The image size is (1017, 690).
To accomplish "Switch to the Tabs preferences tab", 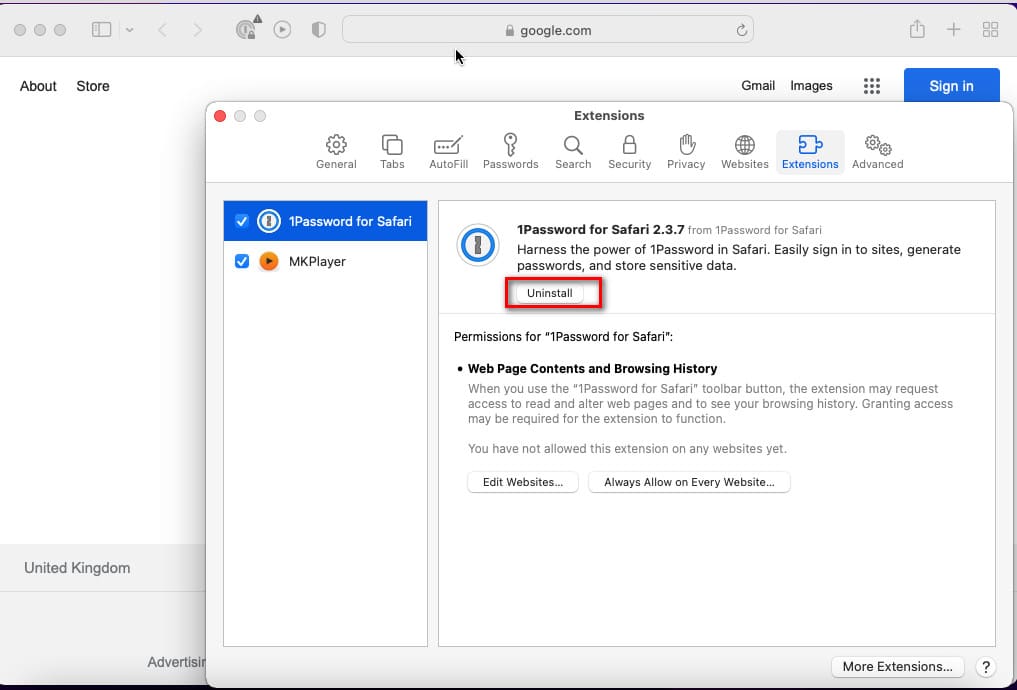I will pyautogui.click(x=392, y=152).
